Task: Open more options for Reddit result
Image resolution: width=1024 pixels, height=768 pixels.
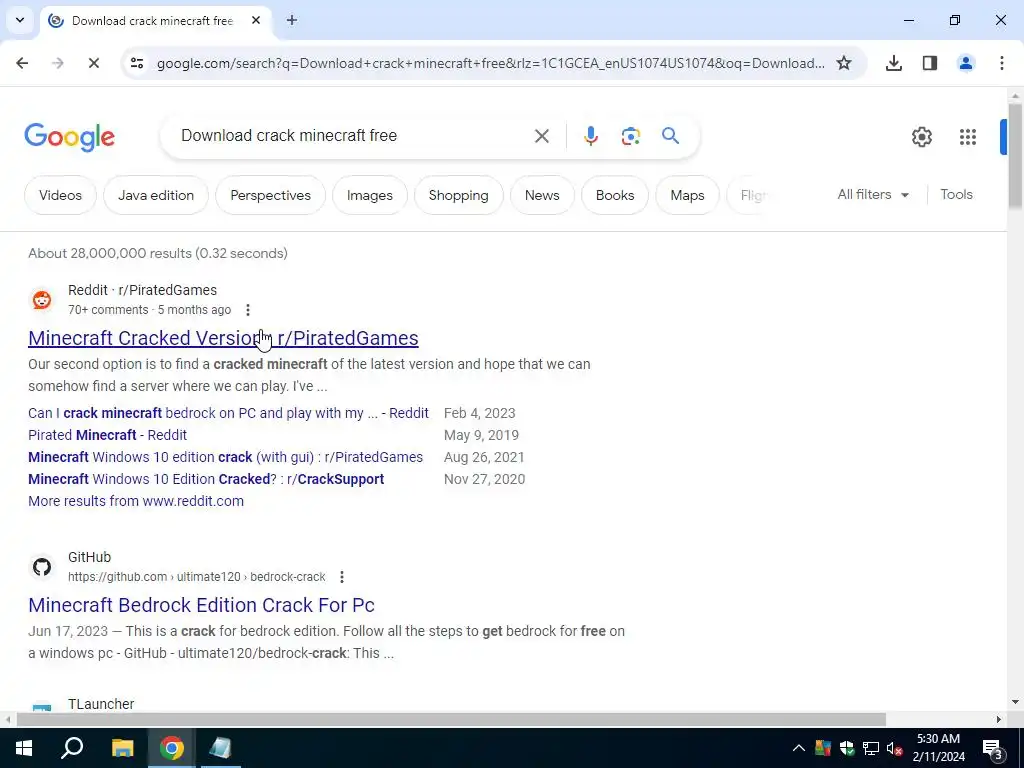Action: pyautogui.click(x=248, y=310)
